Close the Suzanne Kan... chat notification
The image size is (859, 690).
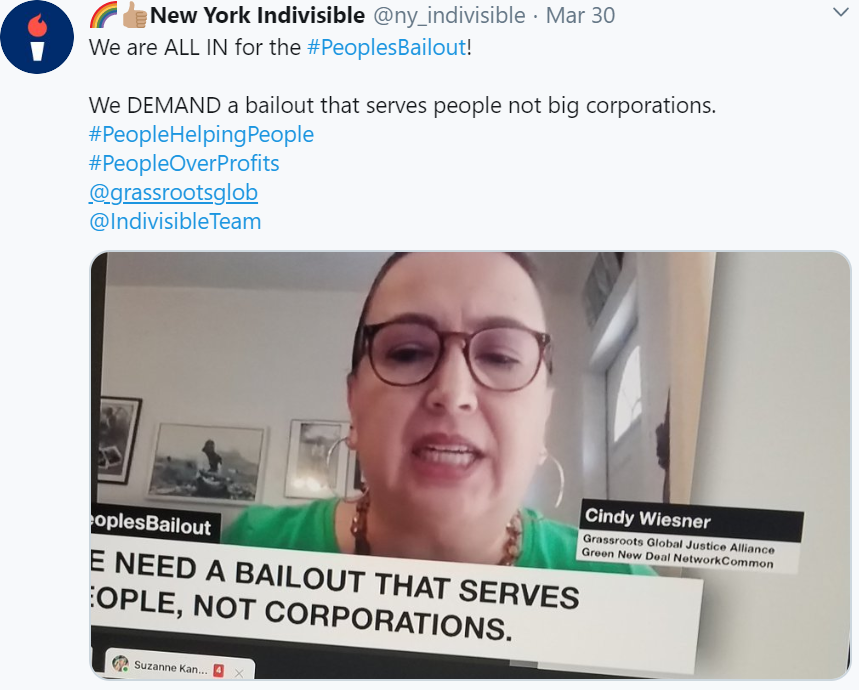point(239,673)
